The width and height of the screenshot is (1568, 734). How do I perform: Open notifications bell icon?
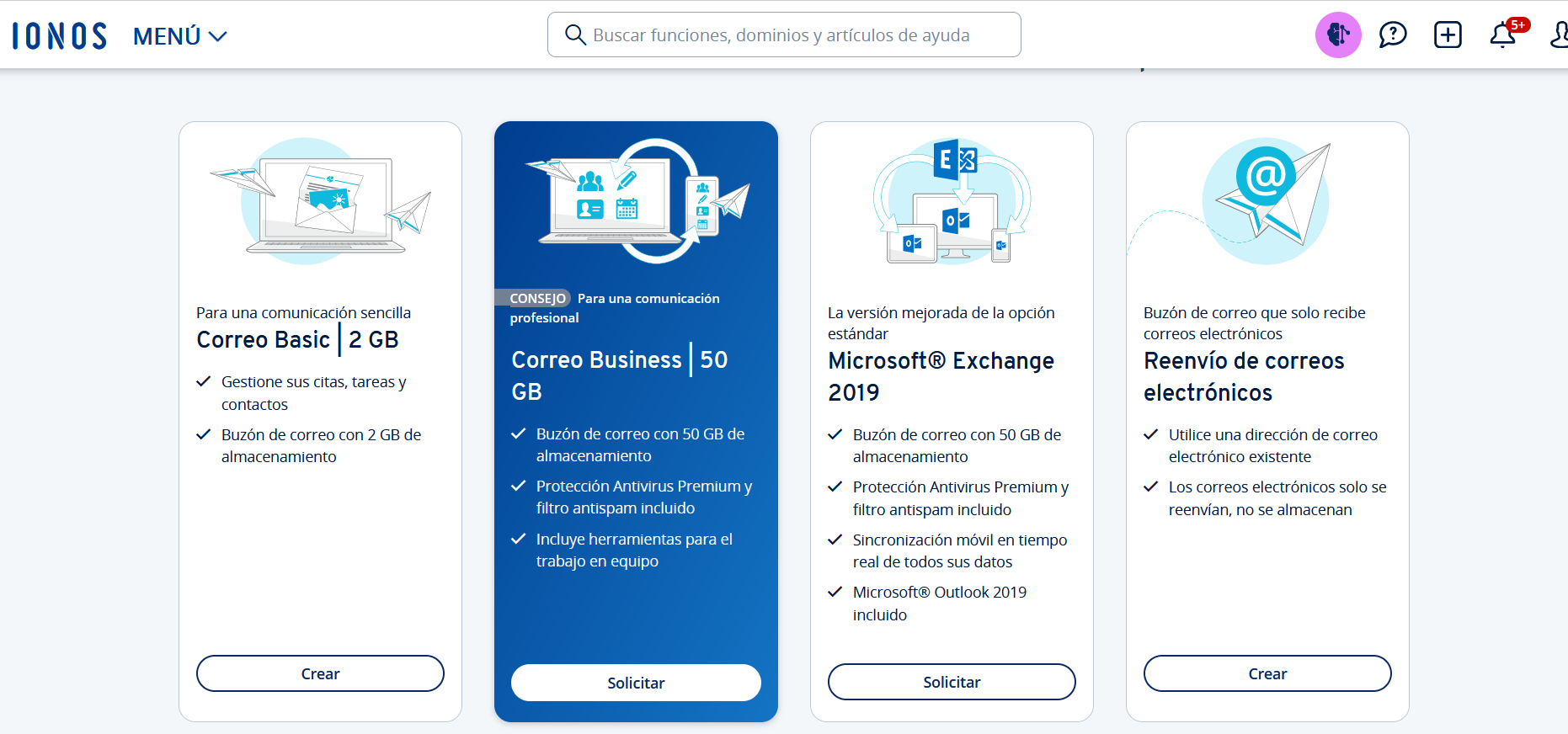(1502, 35)
